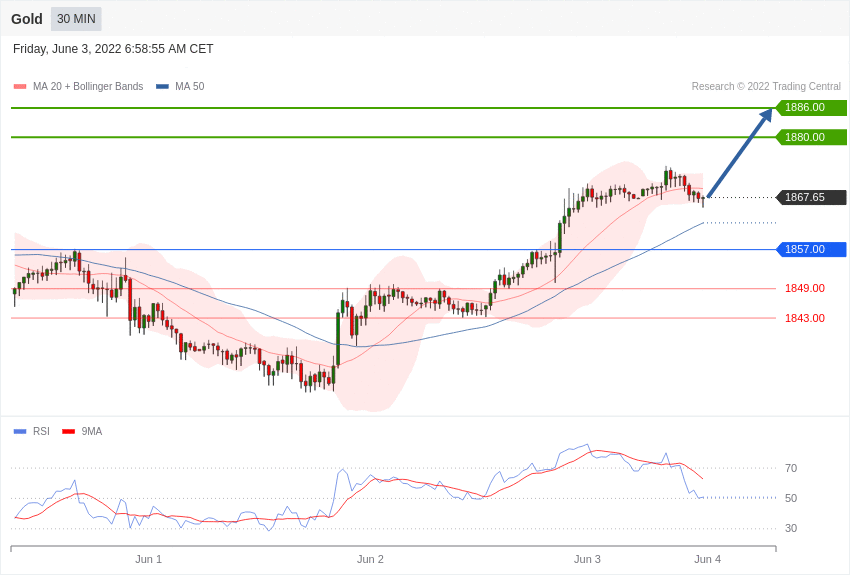Toggle the RSI legend entry
This screenshot has height=576, width=850.
[x=41, y=432]
